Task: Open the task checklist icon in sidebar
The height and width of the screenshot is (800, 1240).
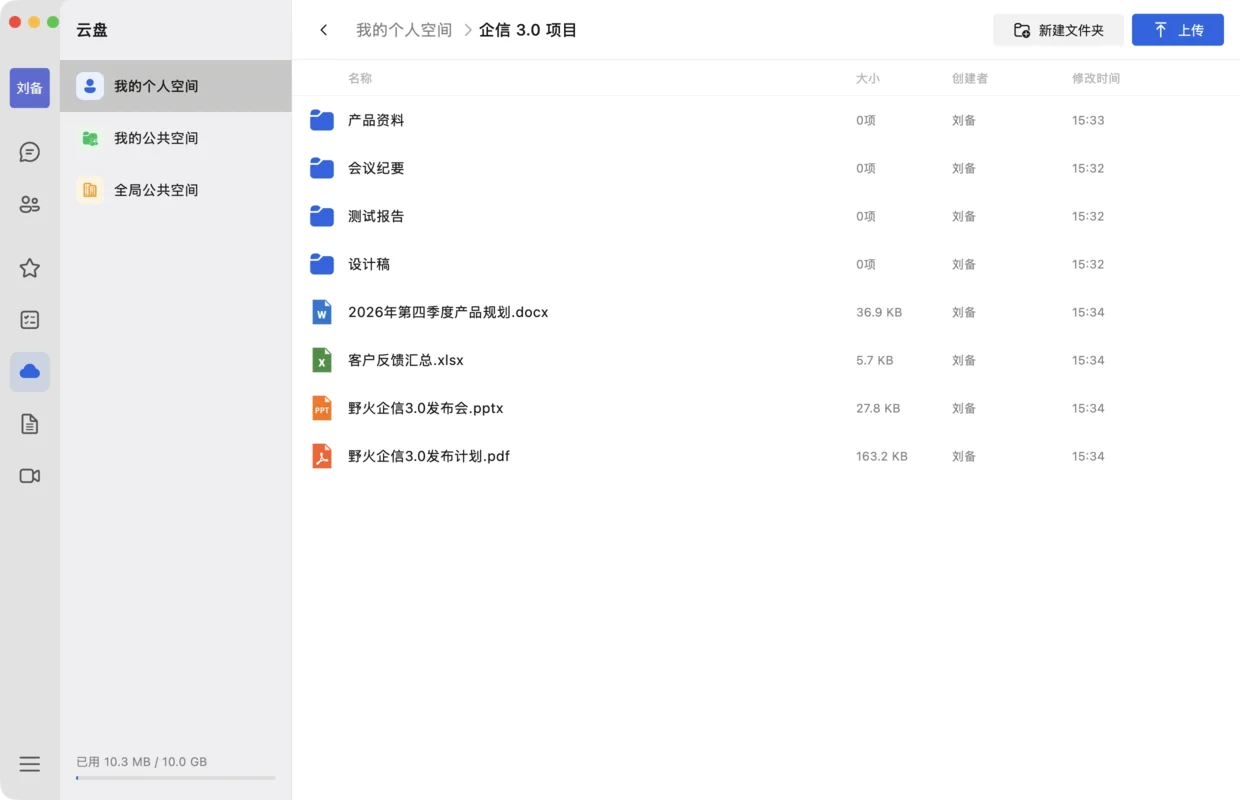Action: [30, 320]
